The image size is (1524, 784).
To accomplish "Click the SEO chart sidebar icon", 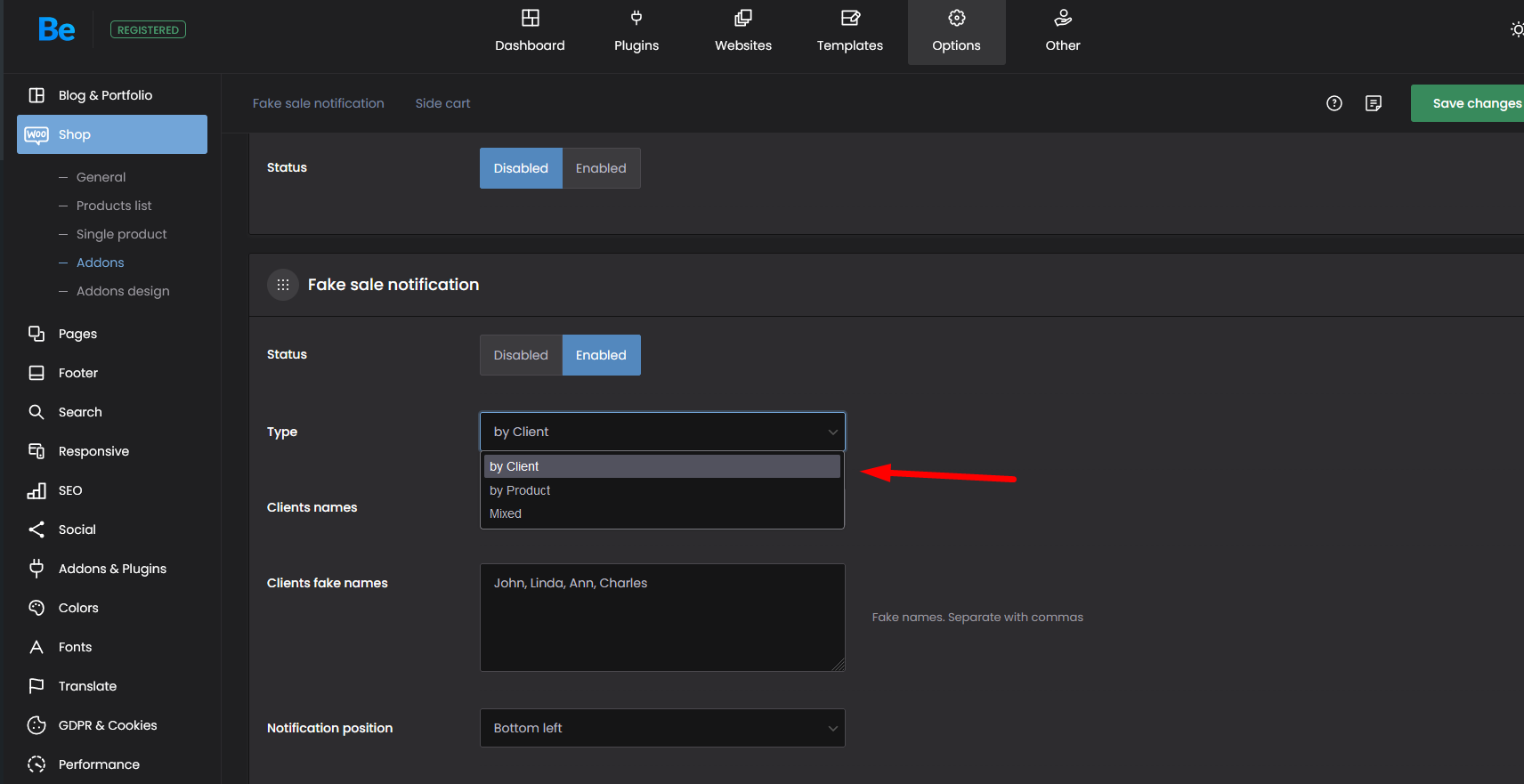I will (36, 490).
